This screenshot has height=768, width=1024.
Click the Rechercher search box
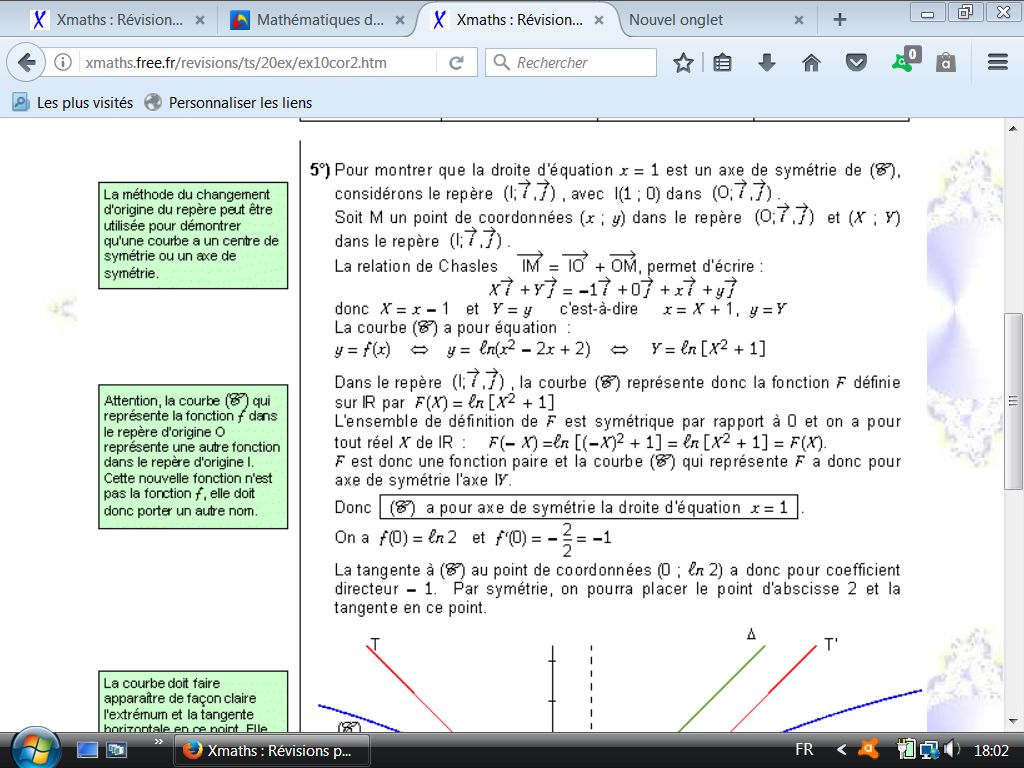[x=571, y=63]
